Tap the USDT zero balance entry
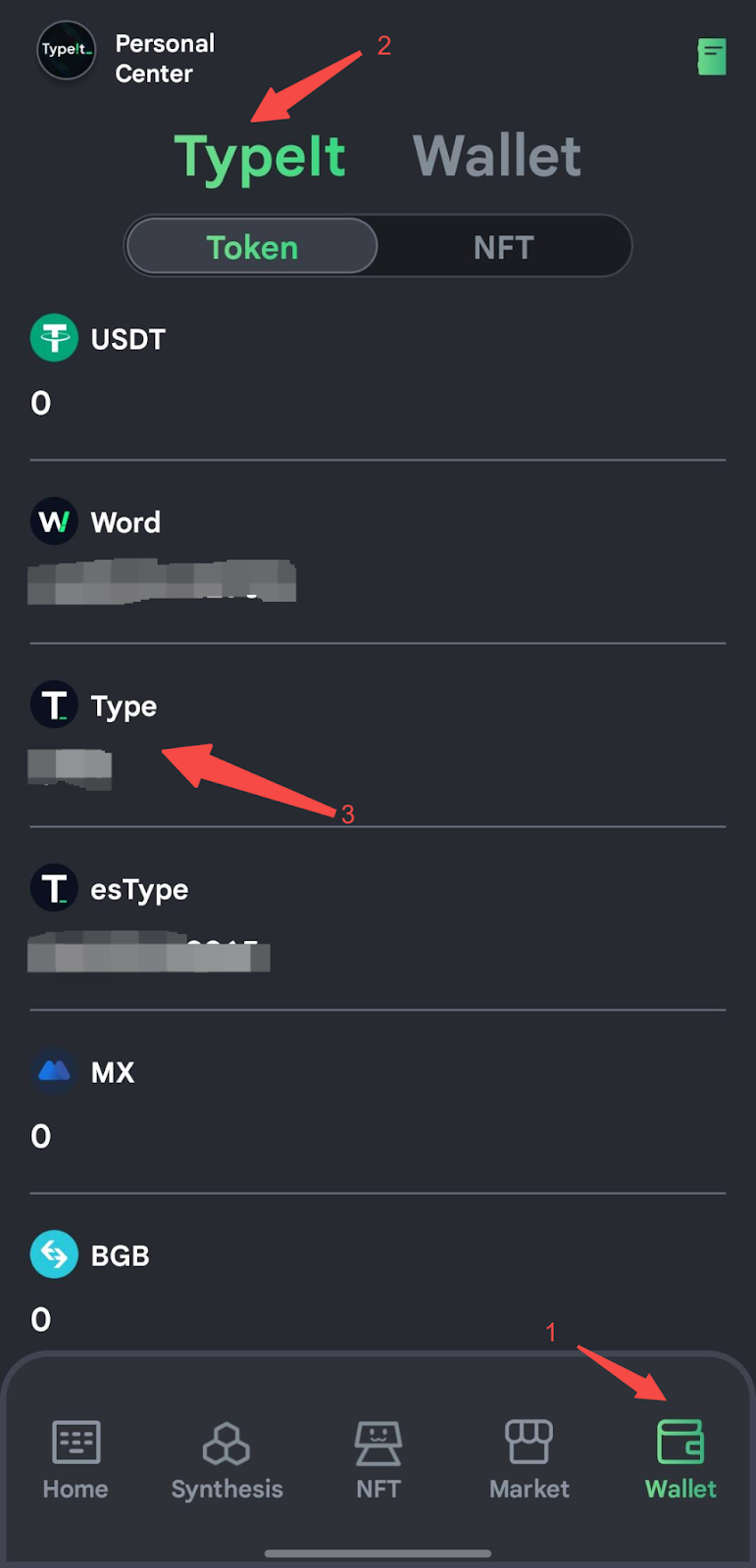This screenshot has height=1568, width=756. (40, 403)
